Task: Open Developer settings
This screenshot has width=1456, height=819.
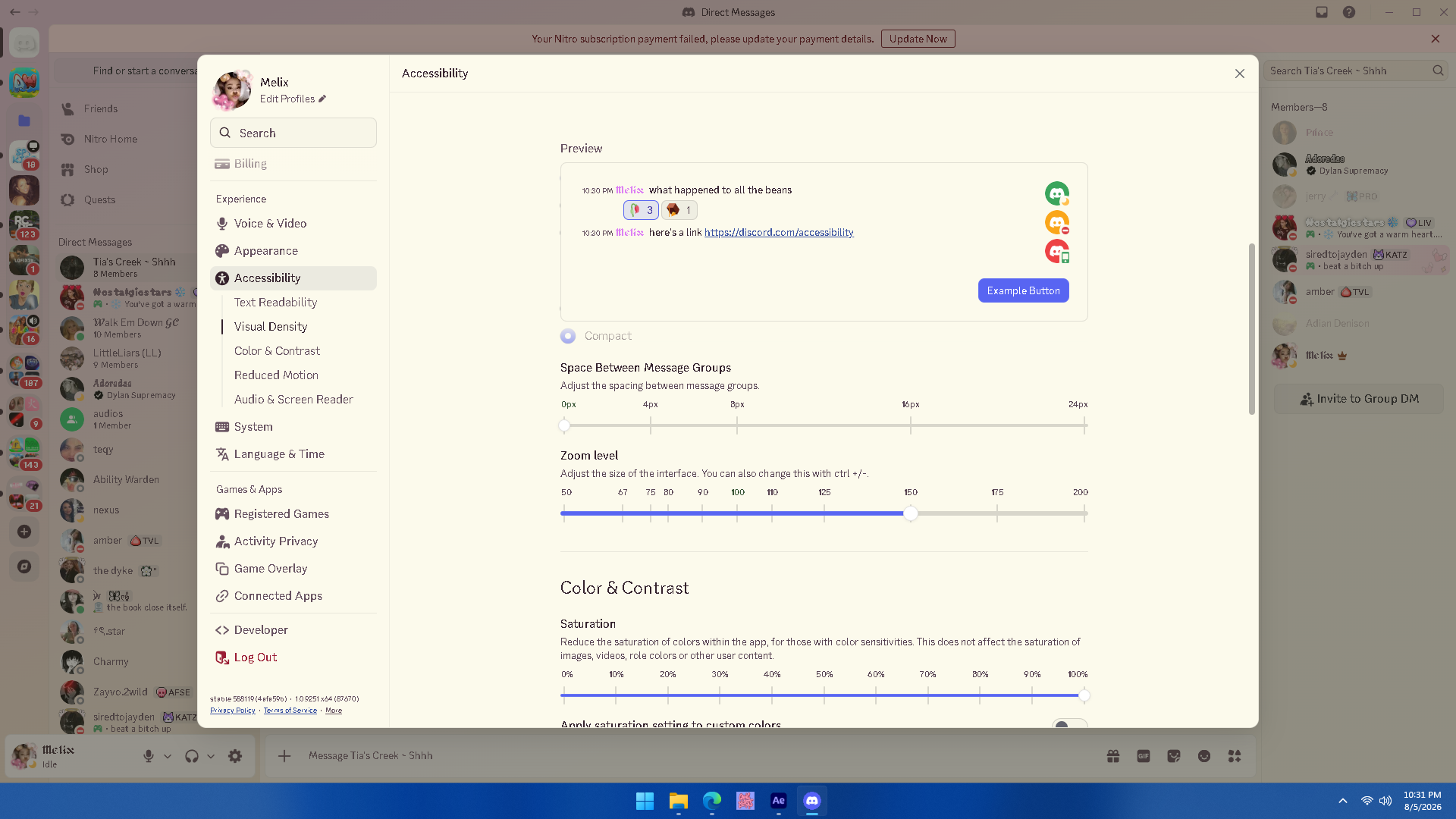Action: coord(293,630)
